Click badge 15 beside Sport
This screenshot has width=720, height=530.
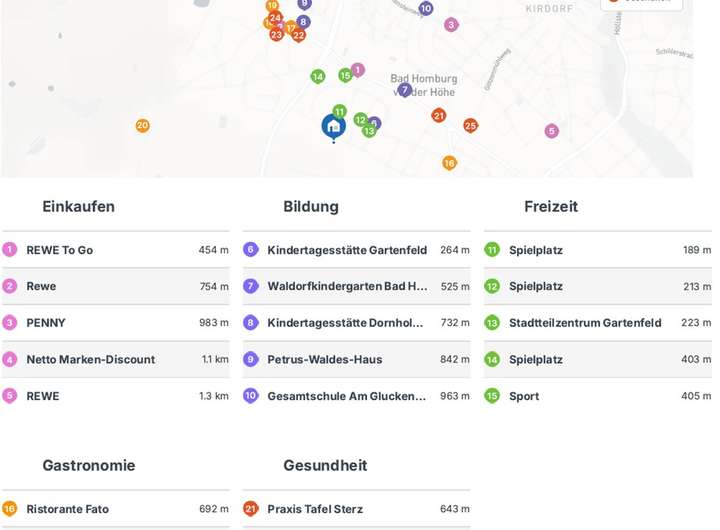pyautogui.click(x=492, y=396)
